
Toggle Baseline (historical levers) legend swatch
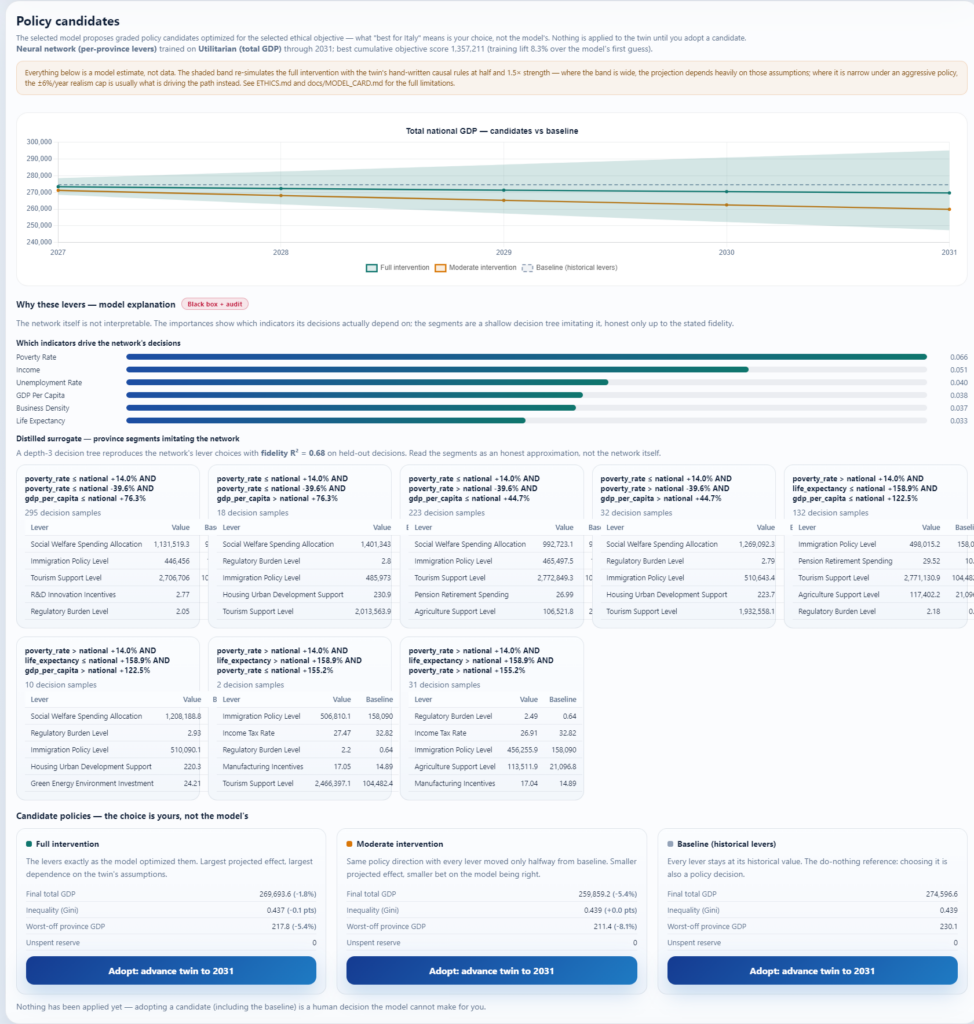click(527, 268)
